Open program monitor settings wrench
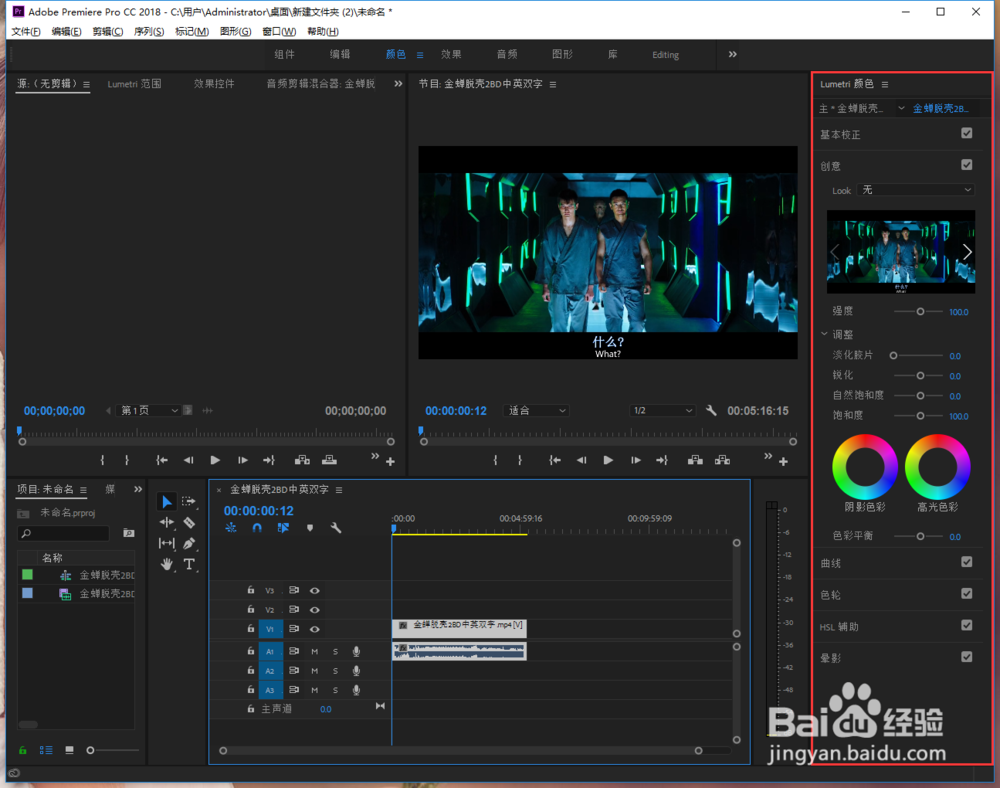 [711, 411]
